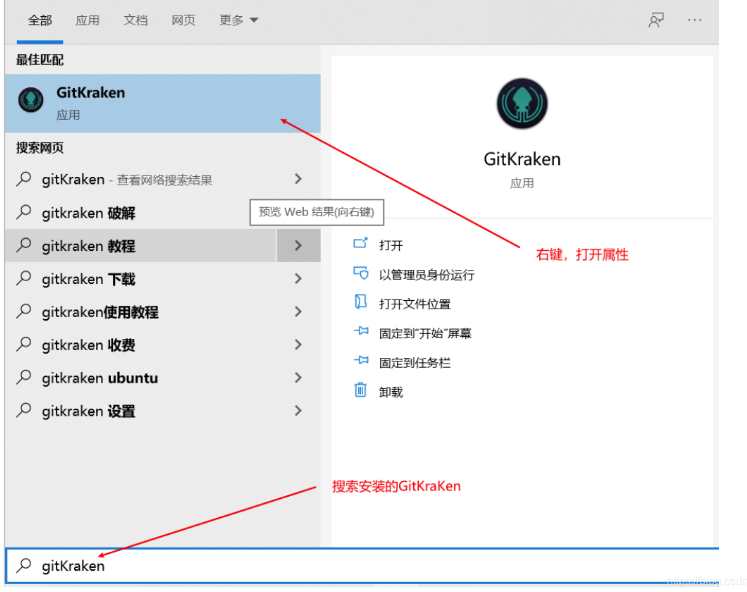Select 固定到"开始"屏幕 action
This screenshot has height=592, width=747.
pos(425,333)
